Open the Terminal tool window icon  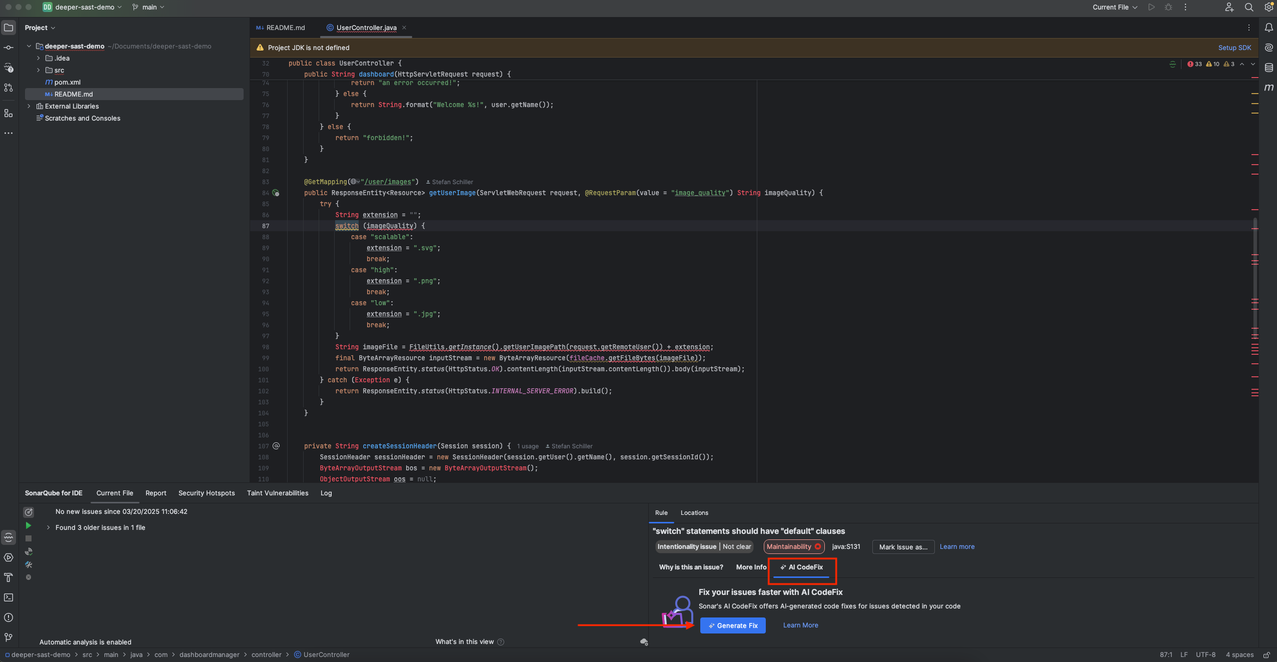tap(8, 597)
